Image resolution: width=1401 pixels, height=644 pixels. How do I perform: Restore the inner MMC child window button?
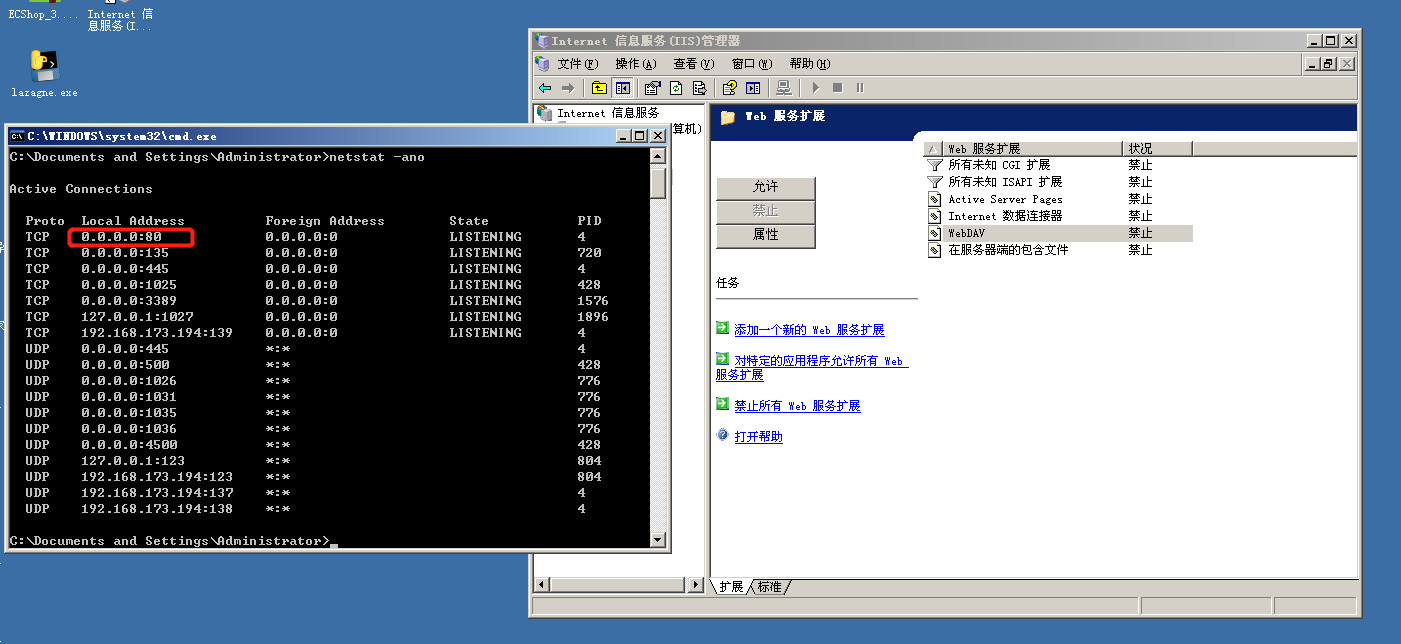tap(1329, 64)
